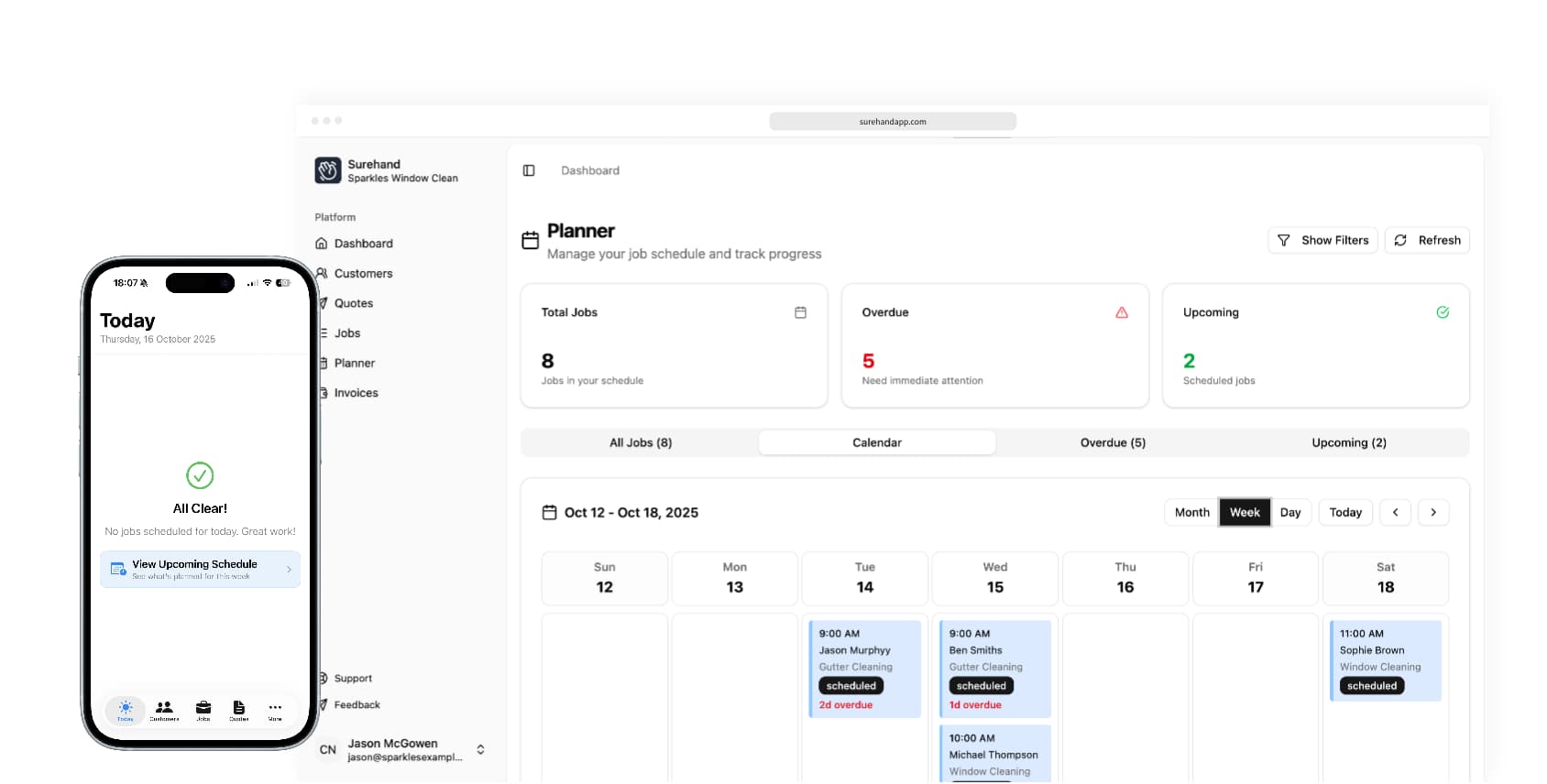
Task: Switch to the Overdue (5) tab
Action: tap(1113, 442)
